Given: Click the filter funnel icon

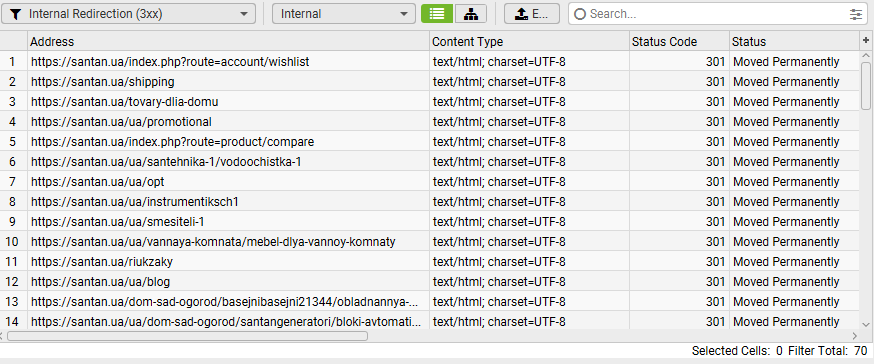Looking at the screenshot, I should tap(16, 14).
